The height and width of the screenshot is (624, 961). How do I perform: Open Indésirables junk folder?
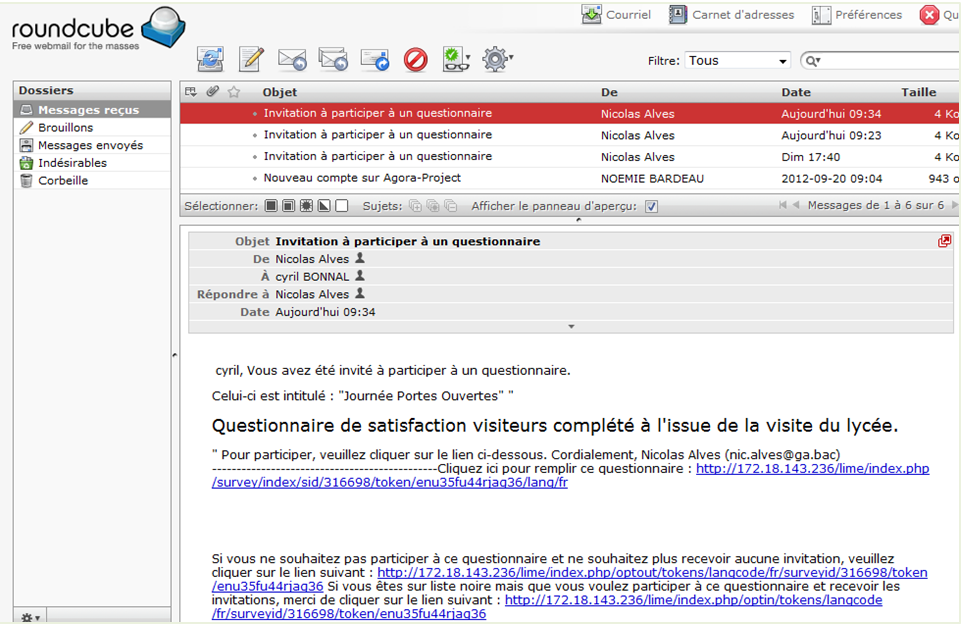pos(92,163)
